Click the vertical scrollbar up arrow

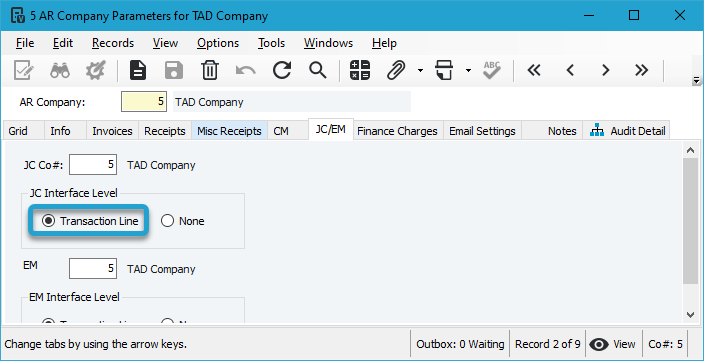tap(691, 150)
